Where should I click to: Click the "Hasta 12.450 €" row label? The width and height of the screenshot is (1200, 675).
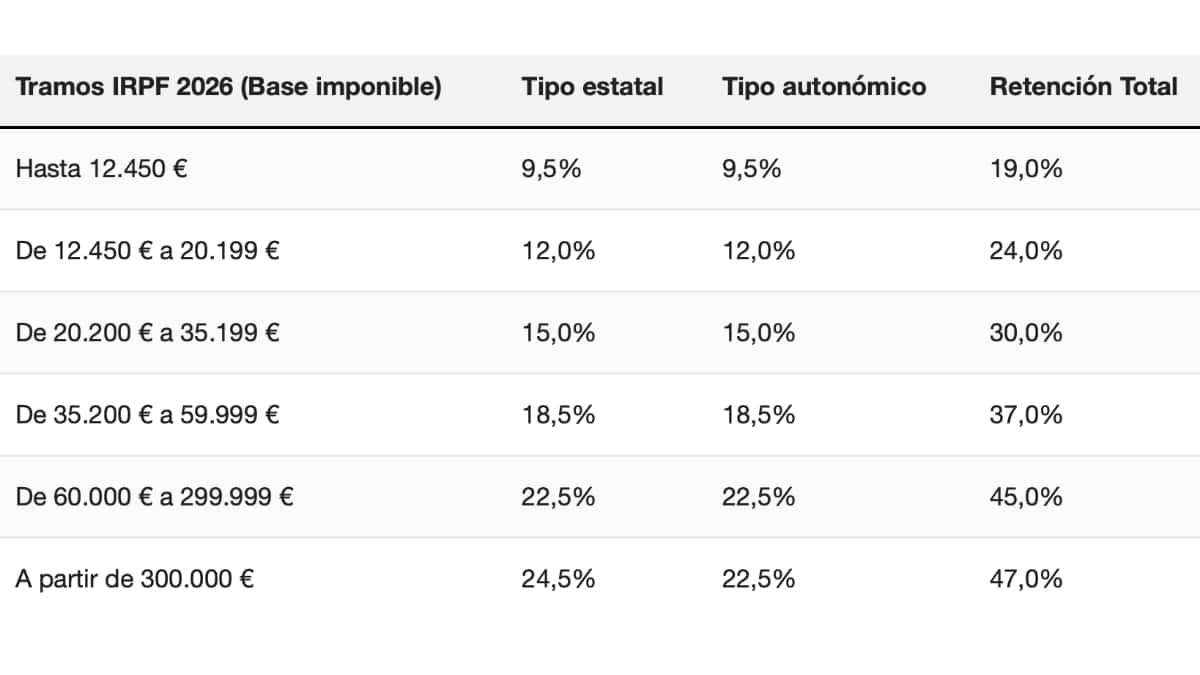click(102, 169)
